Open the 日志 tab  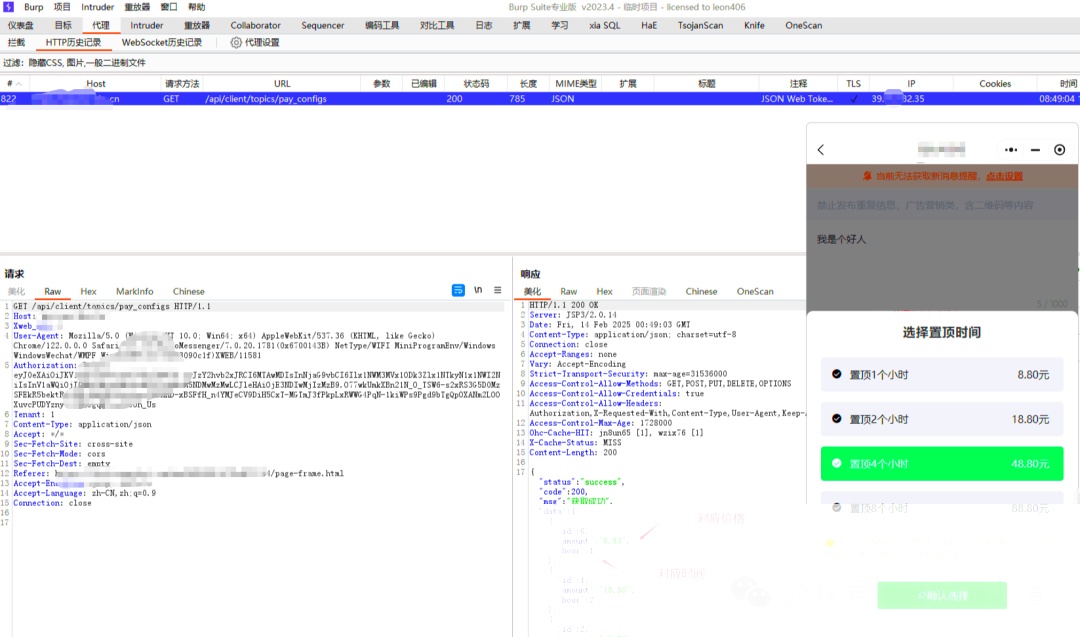(x=484, y=25)
